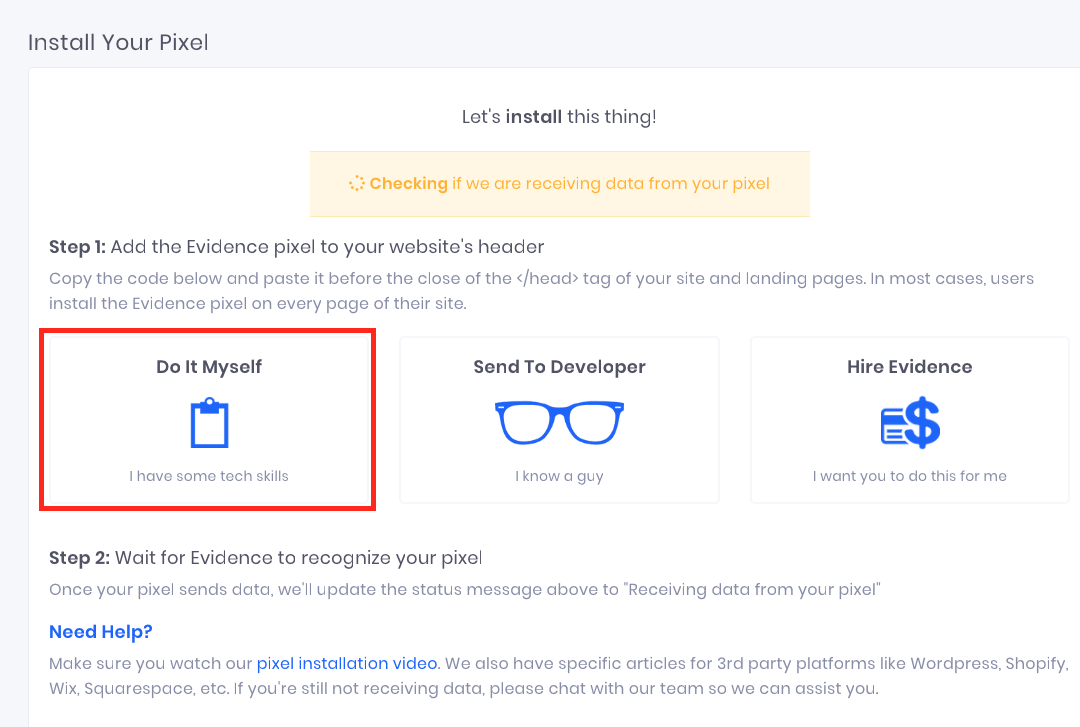Click the dollar card icon under Hire Evidence
This screenshot has width=1080, height=727.
pos(910,422)
